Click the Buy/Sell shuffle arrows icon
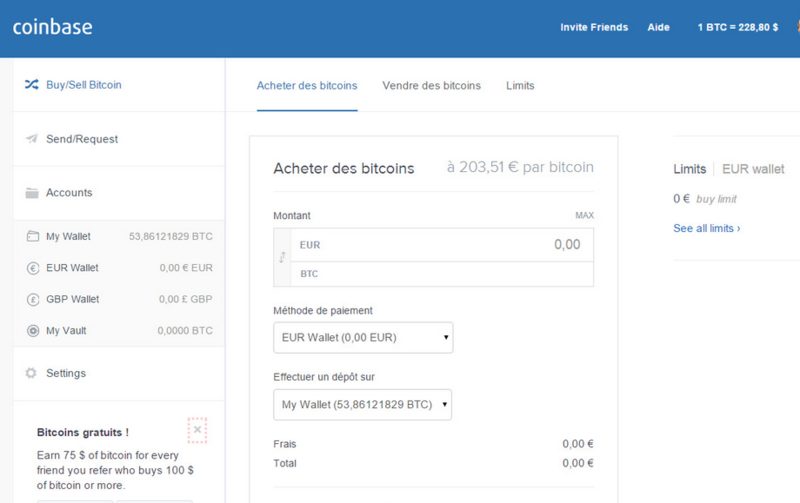Screen dimensions: 800x503 coord(32,85)
